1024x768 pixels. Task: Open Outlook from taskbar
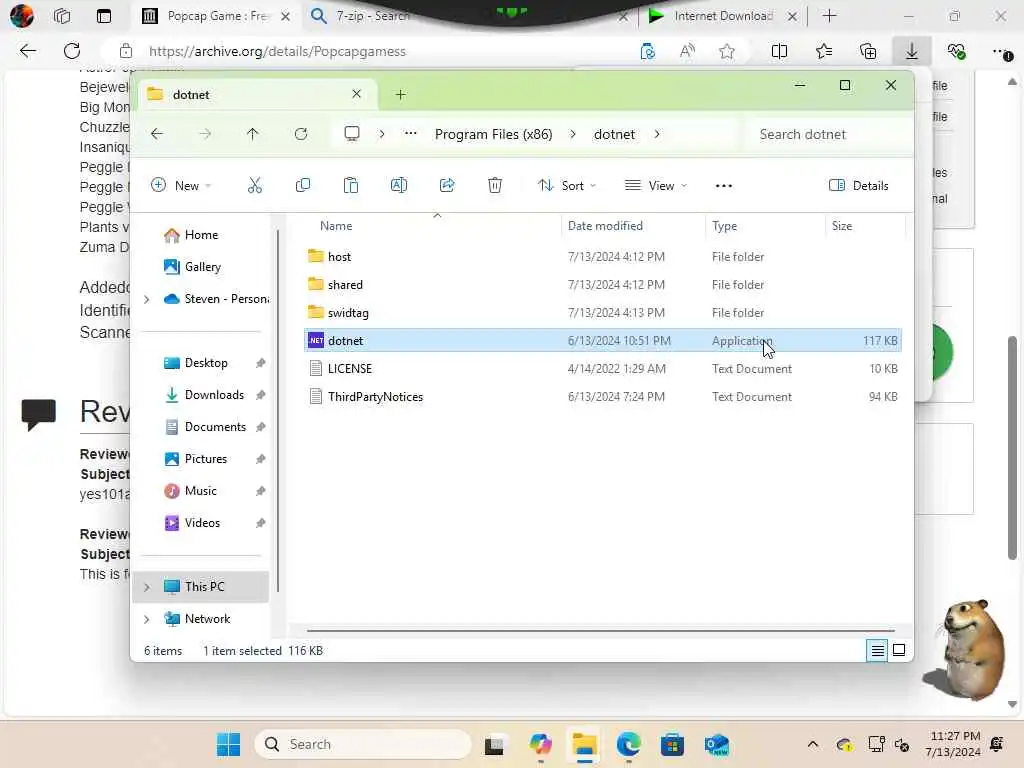(x=716, y=744)
